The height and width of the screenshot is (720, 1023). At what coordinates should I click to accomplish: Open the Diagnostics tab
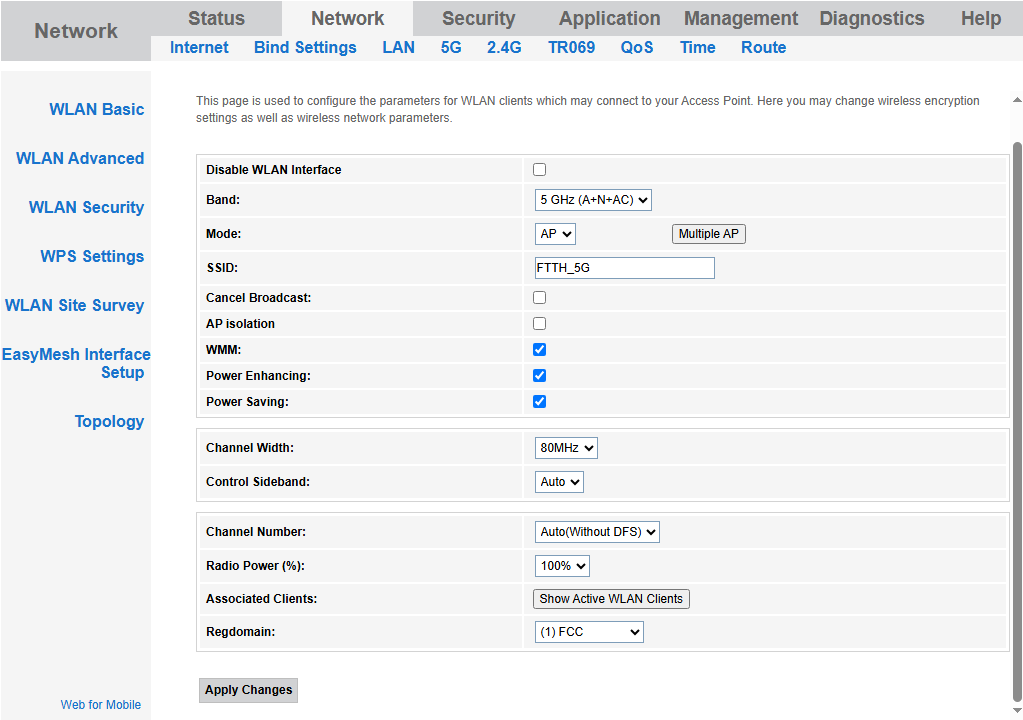tap(871, 19)
